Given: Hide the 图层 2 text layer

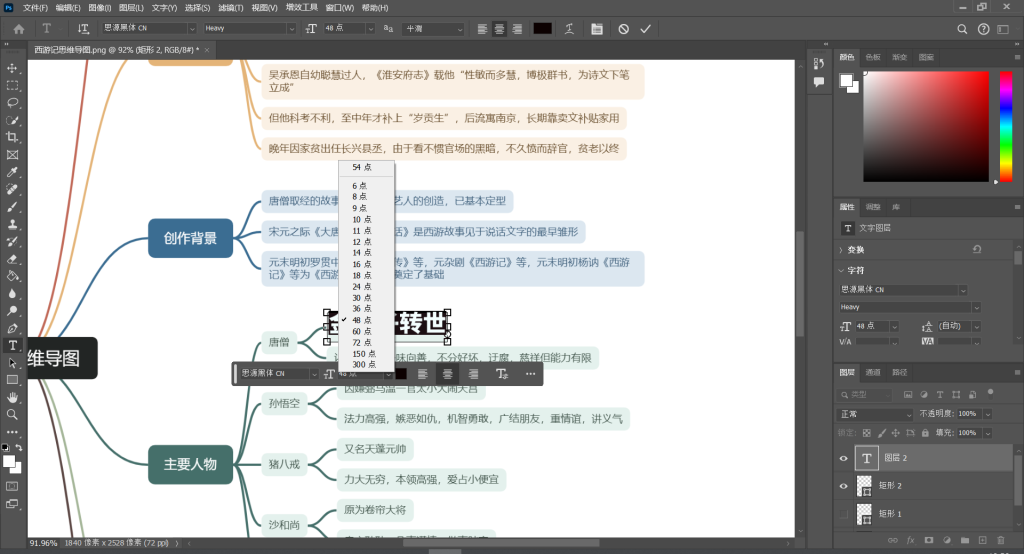Looking at the screenshot, I should point(843,458).
